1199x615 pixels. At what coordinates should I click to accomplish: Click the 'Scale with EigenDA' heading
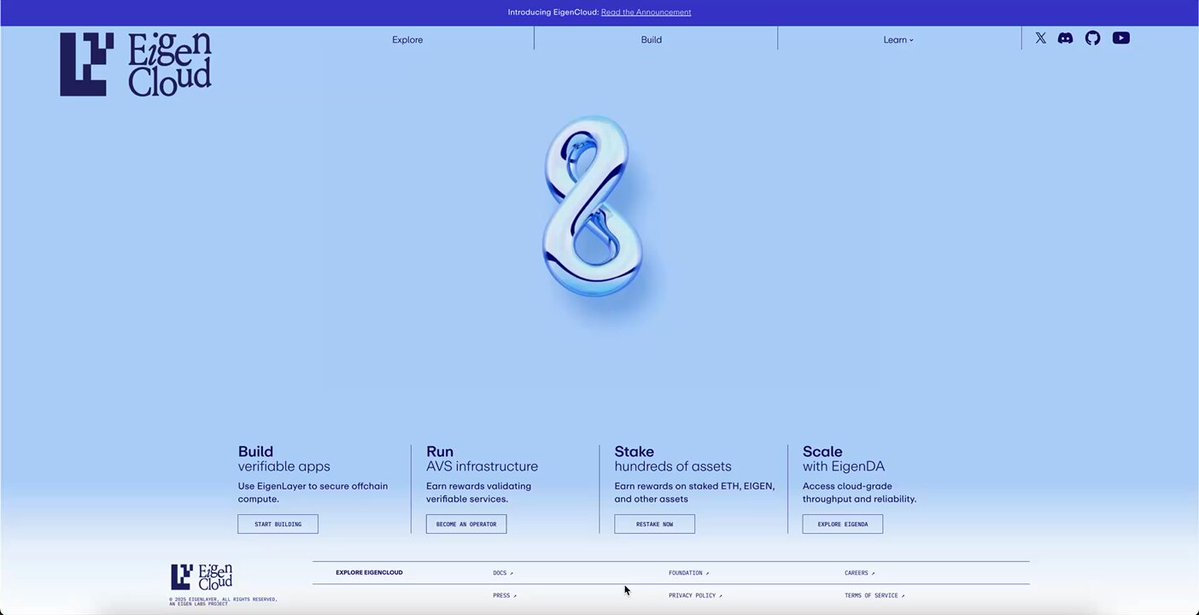click(843, 459)
